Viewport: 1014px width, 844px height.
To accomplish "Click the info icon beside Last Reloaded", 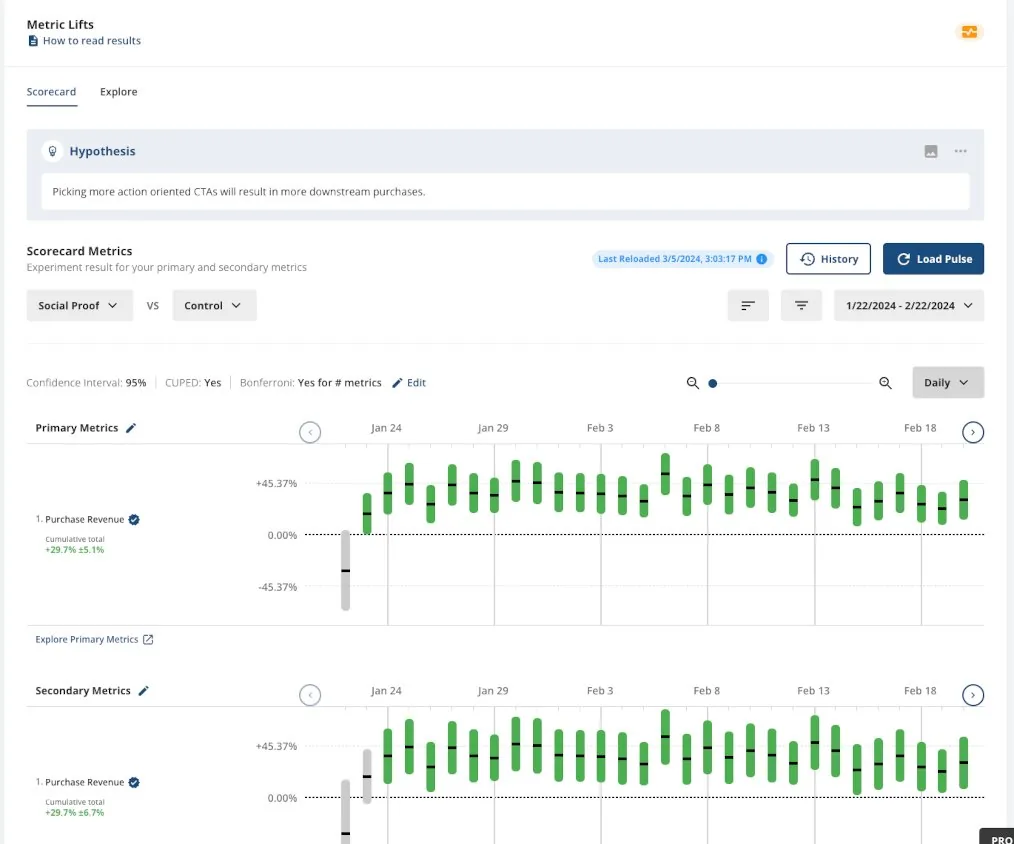I will click(x=762, y=259).
